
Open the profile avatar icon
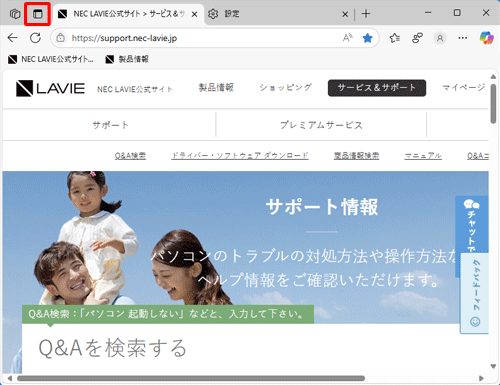coord(440,38)
